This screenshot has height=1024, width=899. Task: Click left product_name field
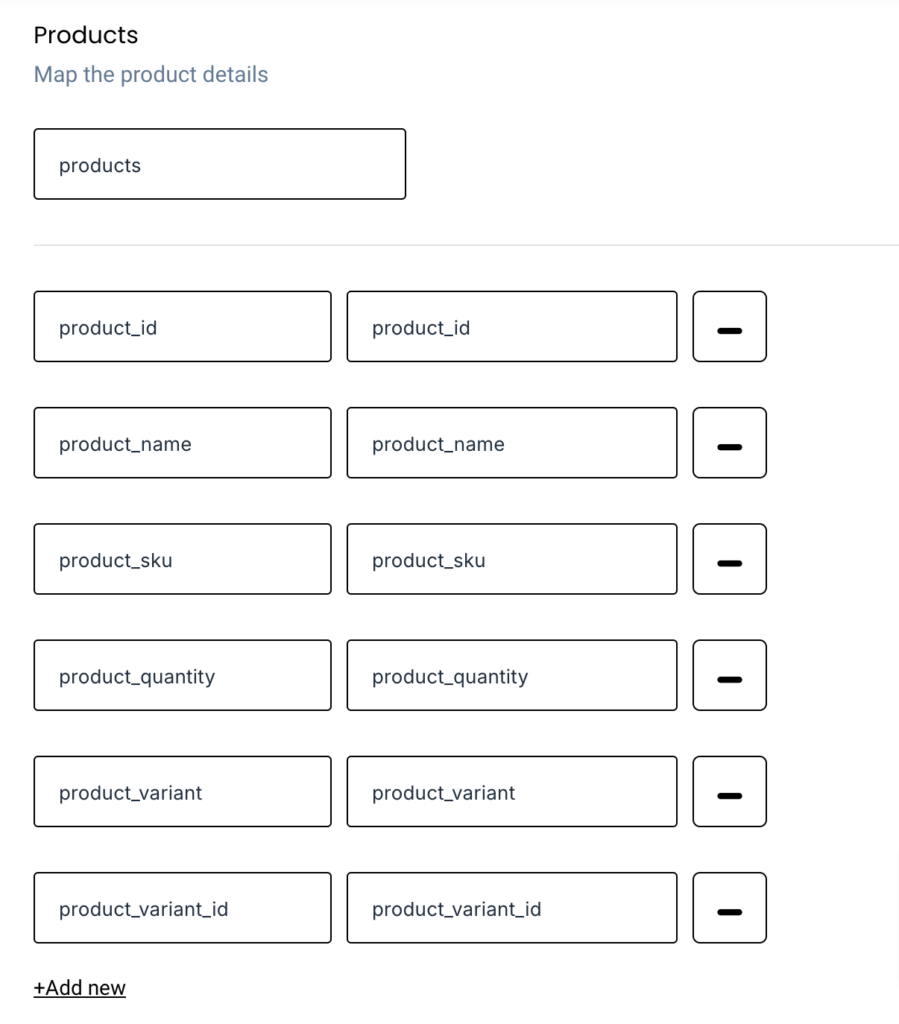[182, 442]
